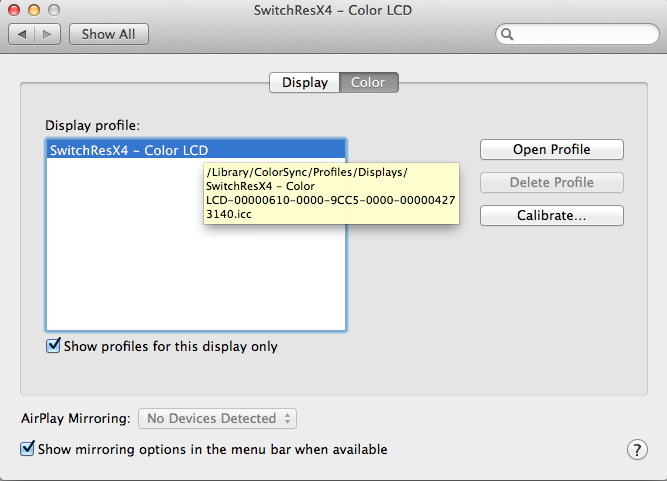The width and height of the screenshot is (667, 481).
Task: Click the magnifying glass search icon
Action: (507, 34)
